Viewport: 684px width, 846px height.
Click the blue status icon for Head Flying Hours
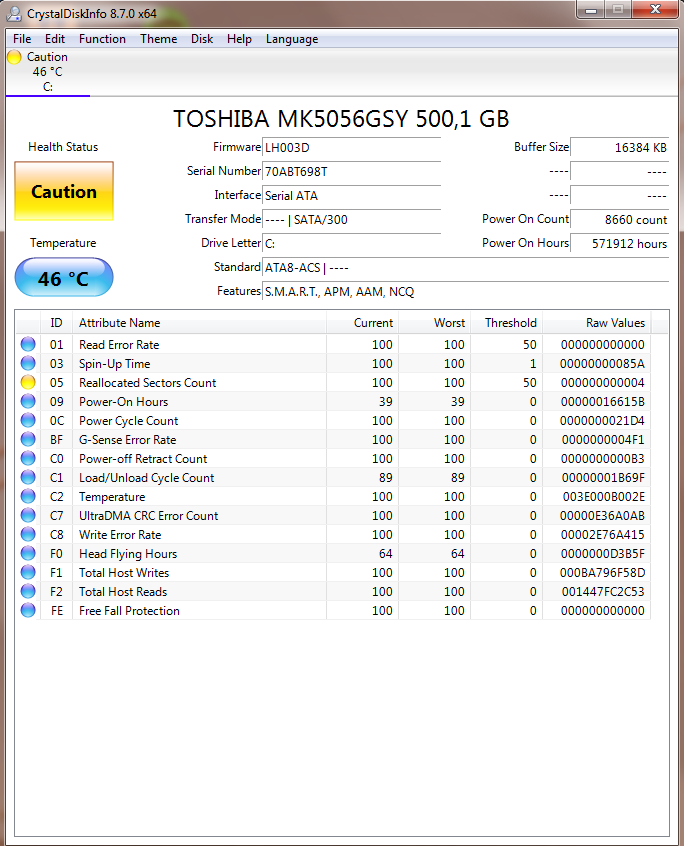[28, 553]
